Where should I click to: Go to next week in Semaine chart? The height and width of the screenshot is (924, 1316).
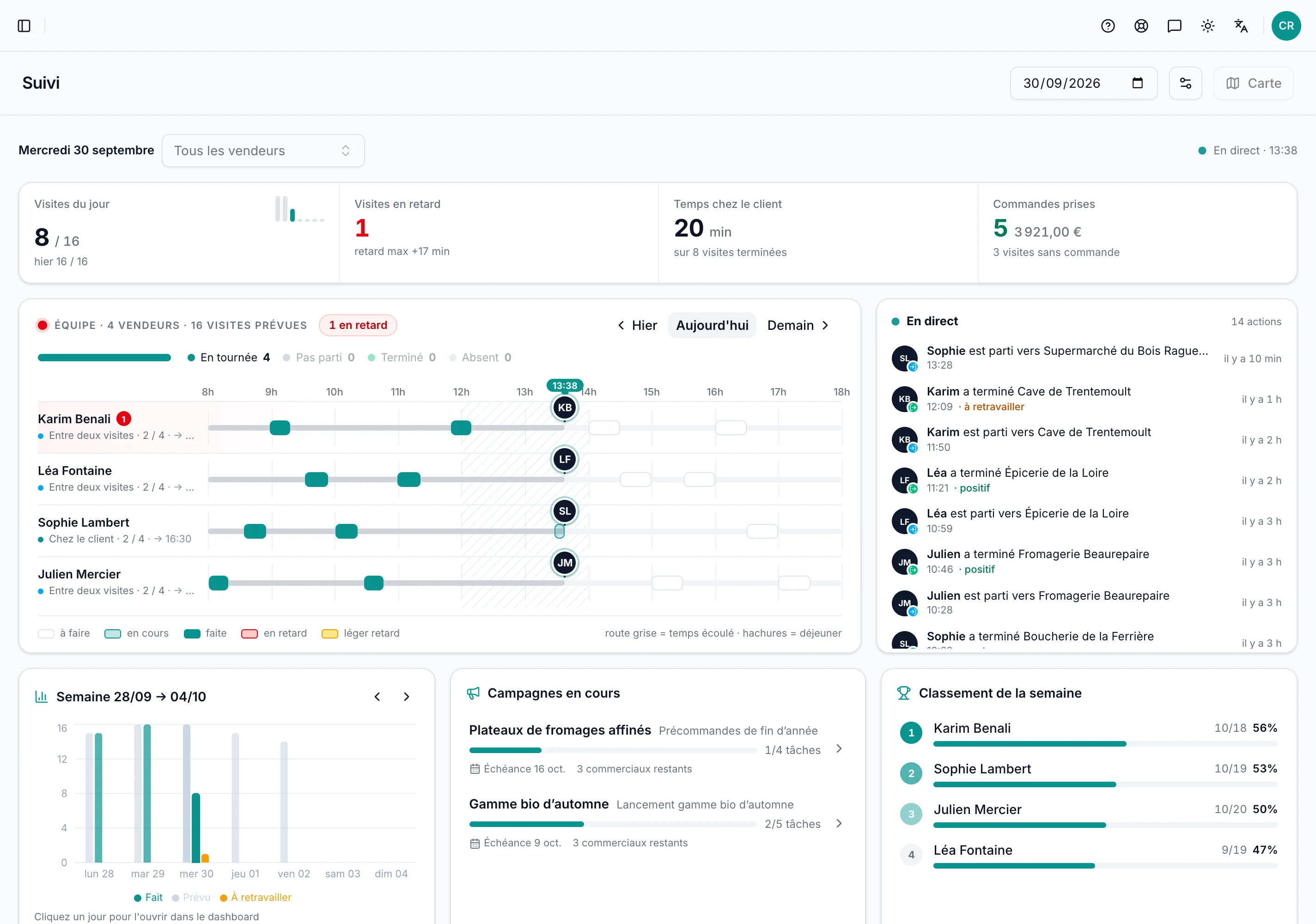pos(406,696)
